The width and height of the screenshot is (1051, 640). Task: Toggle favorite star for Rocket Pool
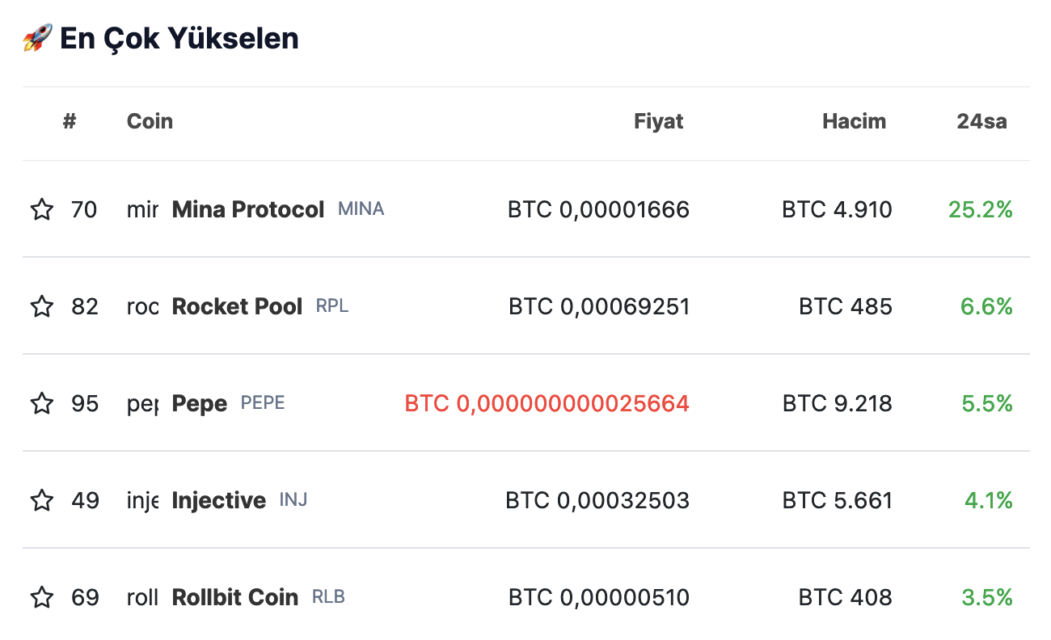42,306
